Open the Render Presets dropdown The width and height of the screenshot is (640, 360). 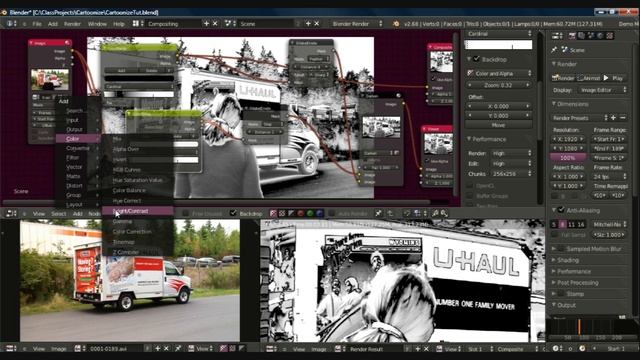[579, 118]
